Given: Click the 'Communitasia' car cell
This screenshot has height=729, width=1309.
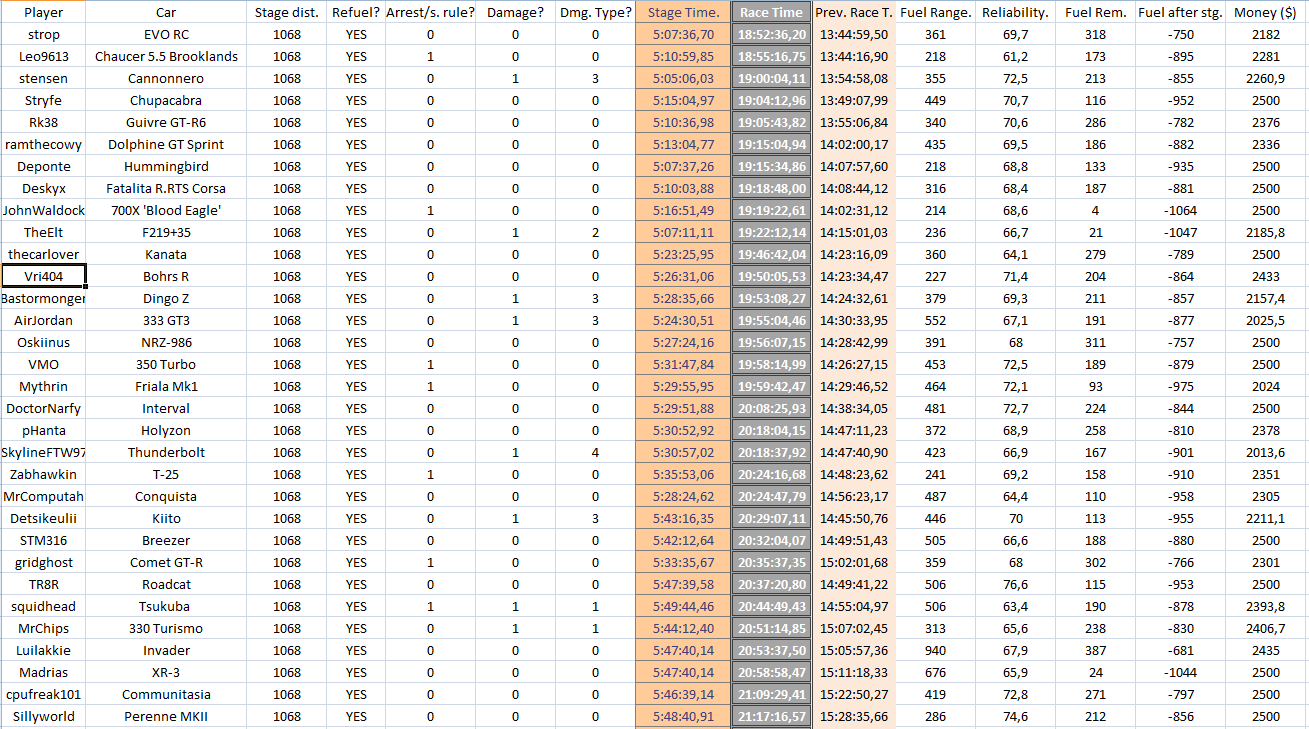Looking at the screenshot, I should coord(166,694).
